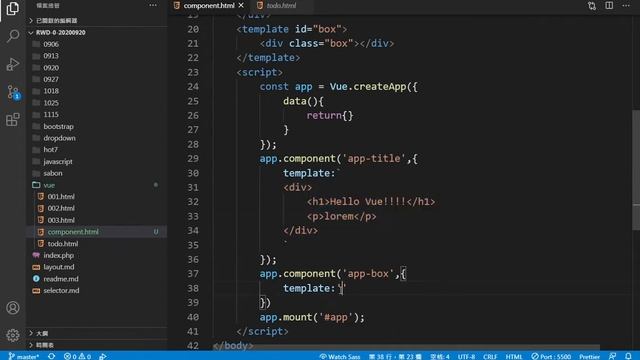Click the master branch status item
640x360 pixels.
[x=24, y=356]
